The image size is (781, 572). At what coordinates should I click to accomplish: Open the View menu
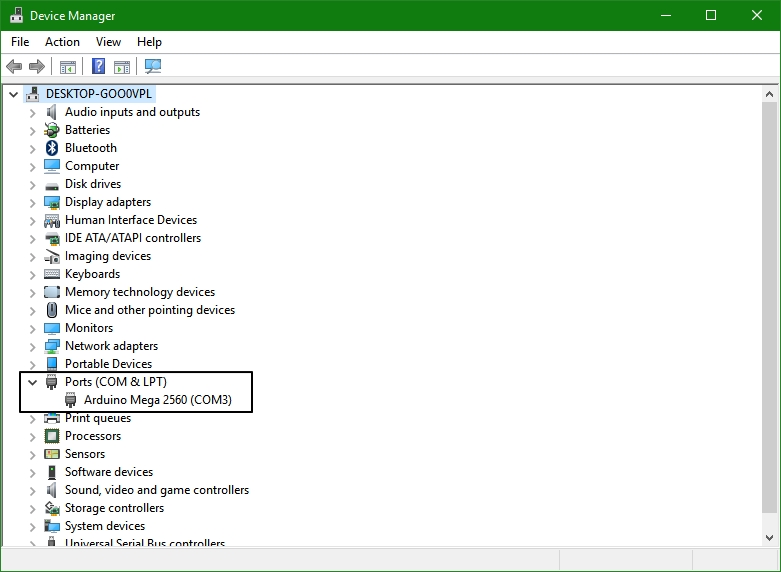click(108, 42)
